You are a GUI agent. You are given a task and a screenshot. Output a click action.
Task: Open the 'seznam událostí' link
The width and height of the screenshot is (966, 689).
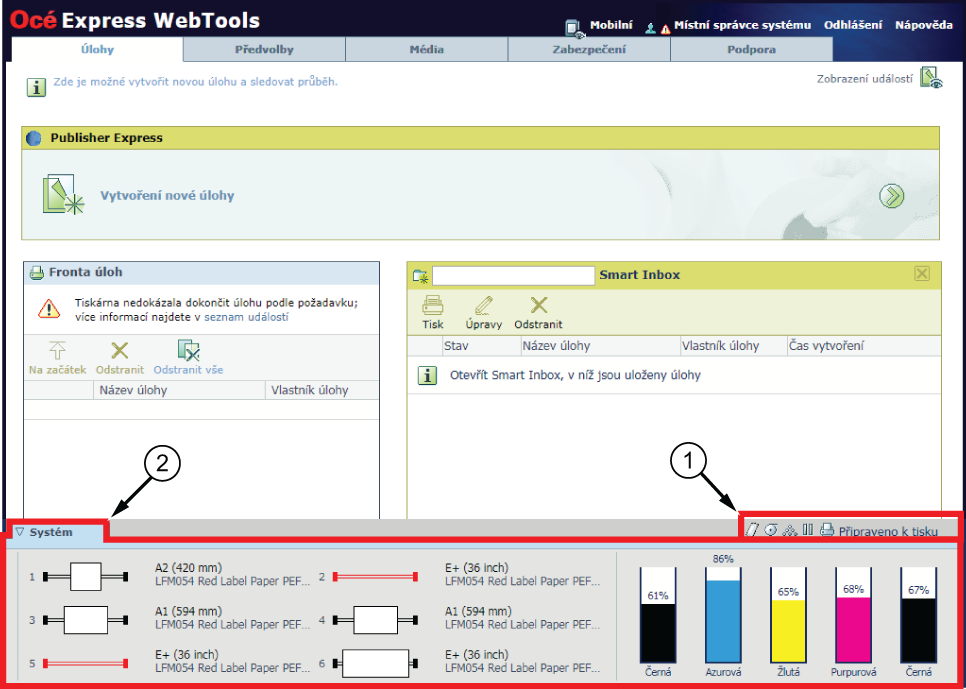point(246,317)
